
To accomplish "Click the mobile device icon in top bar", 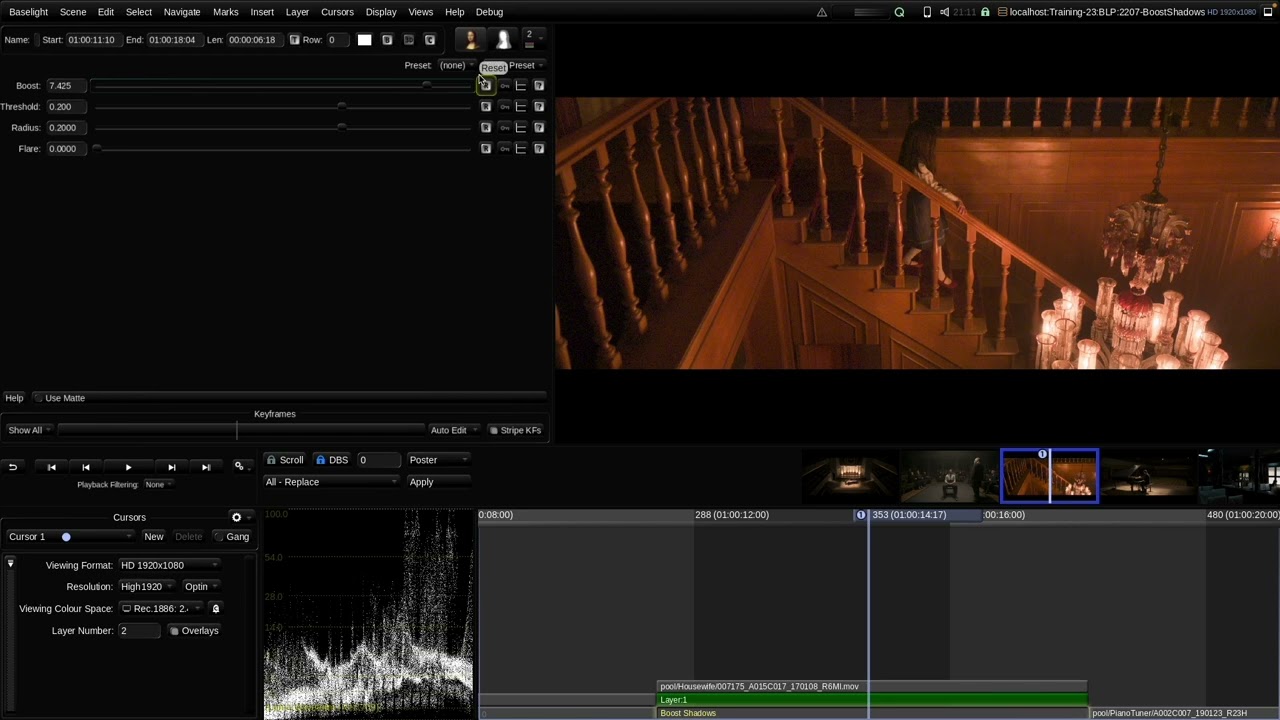I will 927,12.
